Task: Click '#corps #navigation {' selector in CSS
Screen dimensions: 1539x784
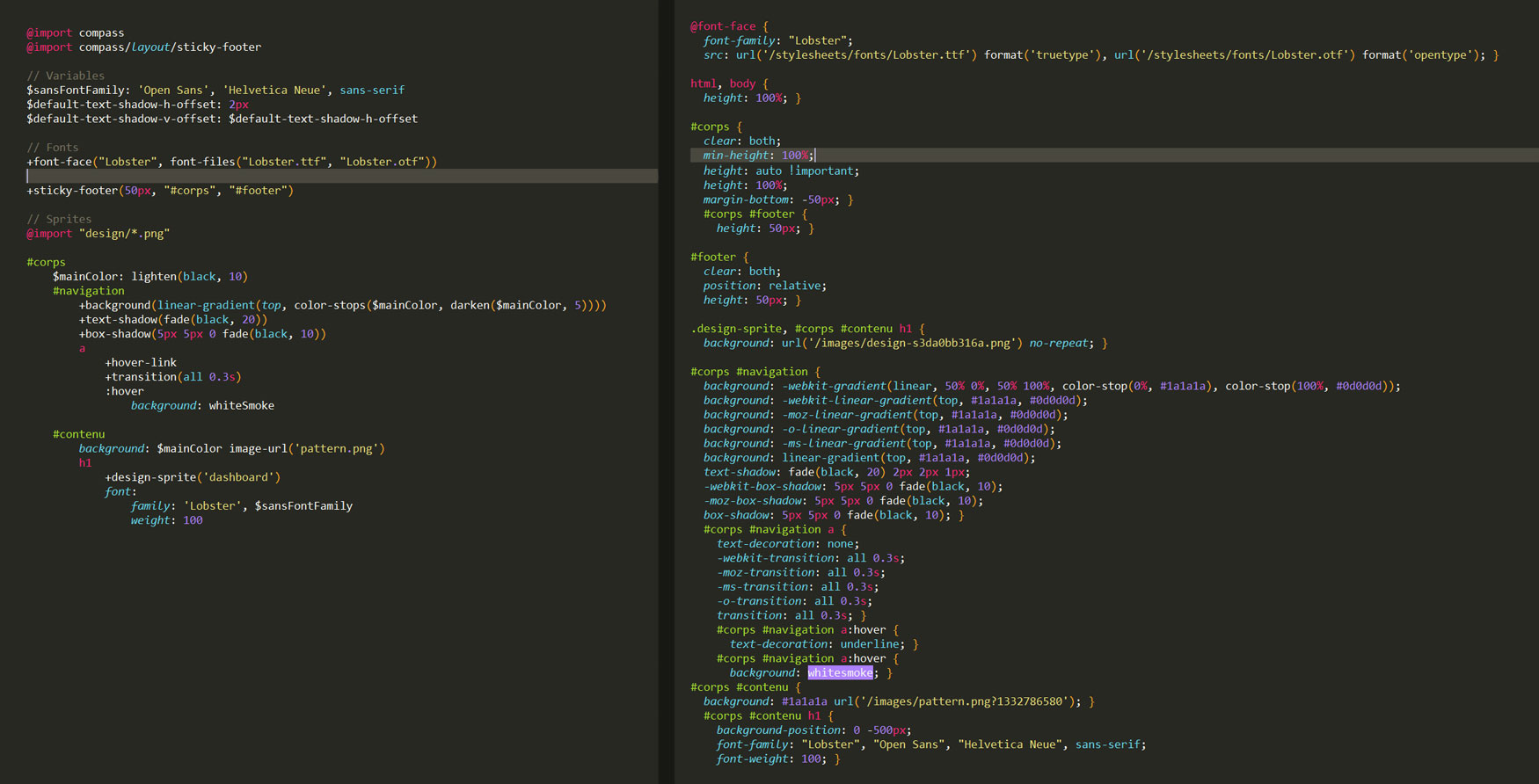Action: pyautogui.click(x=755, y=372)
